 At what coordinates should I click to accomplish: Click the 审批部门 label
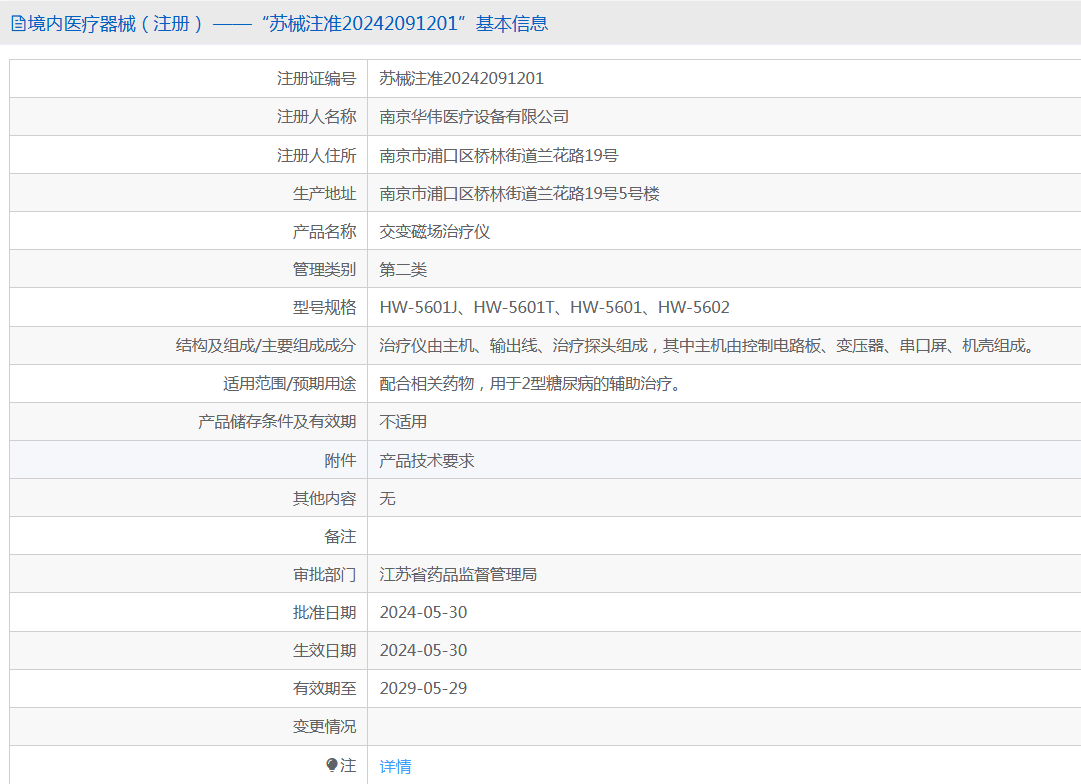tap(325, 574)
